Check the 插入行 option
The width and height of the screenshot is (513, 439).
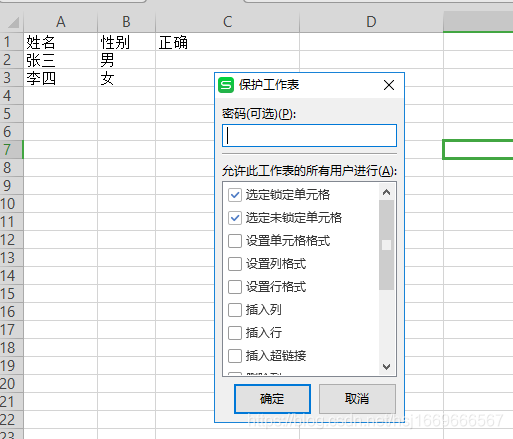coord(235,333)
